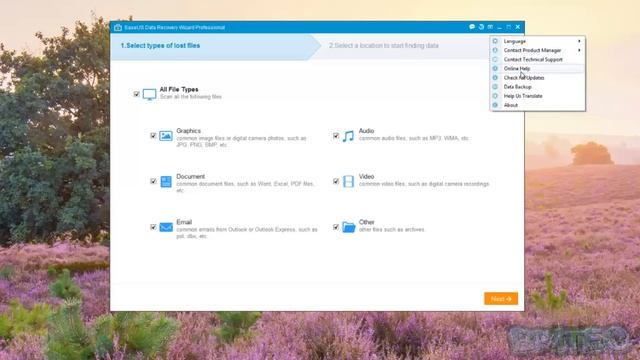Click the orange Next button

pyautogui.click(x=501, y=299)
